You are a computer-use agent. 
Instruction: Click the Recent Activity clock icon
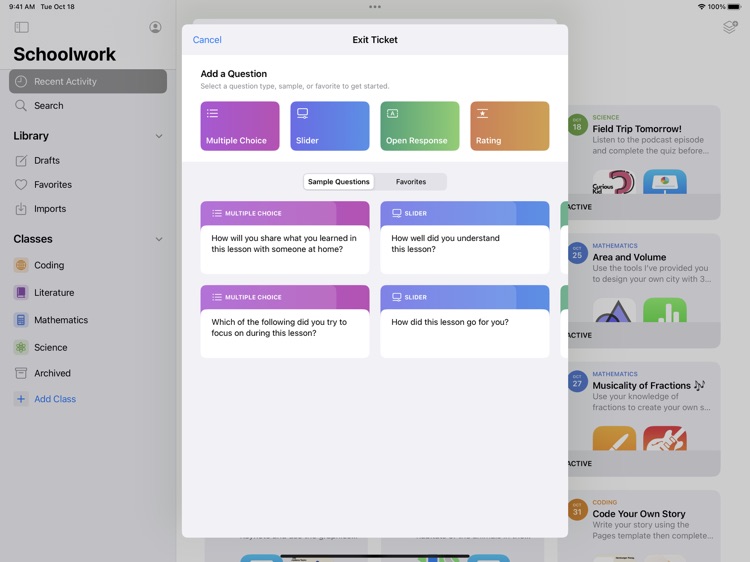pyautogui.click(x=21, y=81)
